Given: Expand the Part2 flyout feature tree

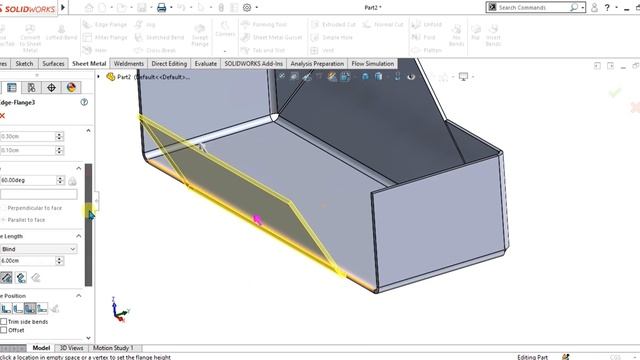Looking at the screenshot, I should tap(98, 77).
